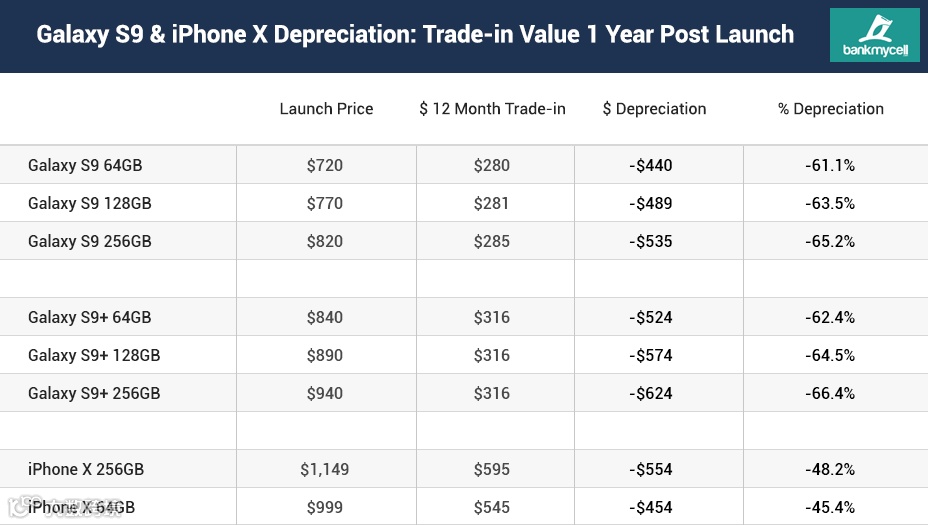Click the -$624 depreciation cell
The height and width of the screenshot is (525, 928).
coord(650,393)
